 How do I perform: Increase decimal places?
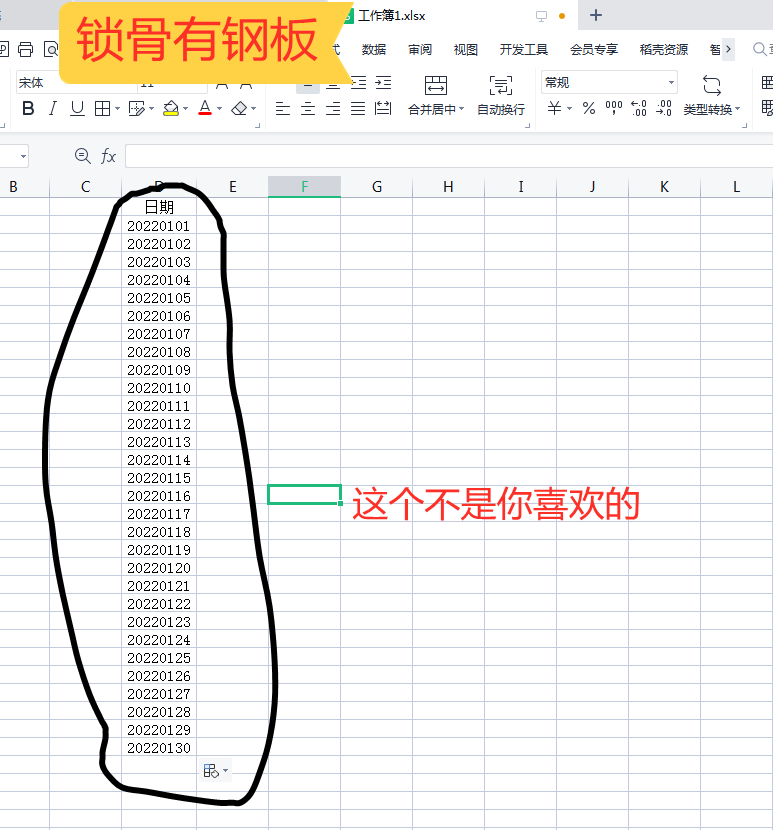pyautogui.click(x=639, y=109)
